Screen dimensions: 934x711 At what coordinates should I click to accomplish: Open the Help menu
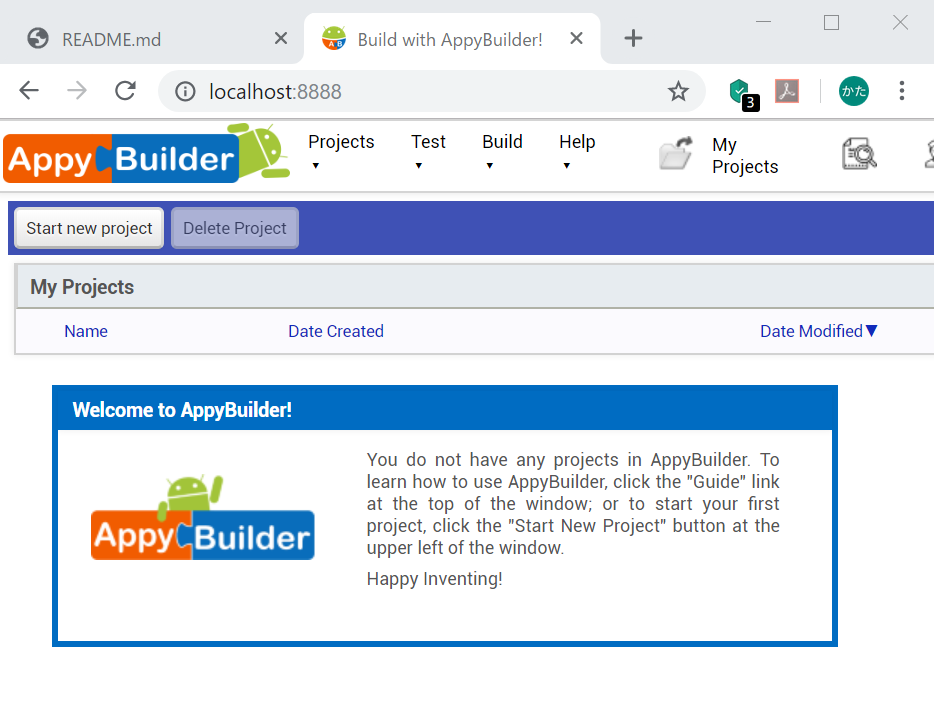pos(577,142)
